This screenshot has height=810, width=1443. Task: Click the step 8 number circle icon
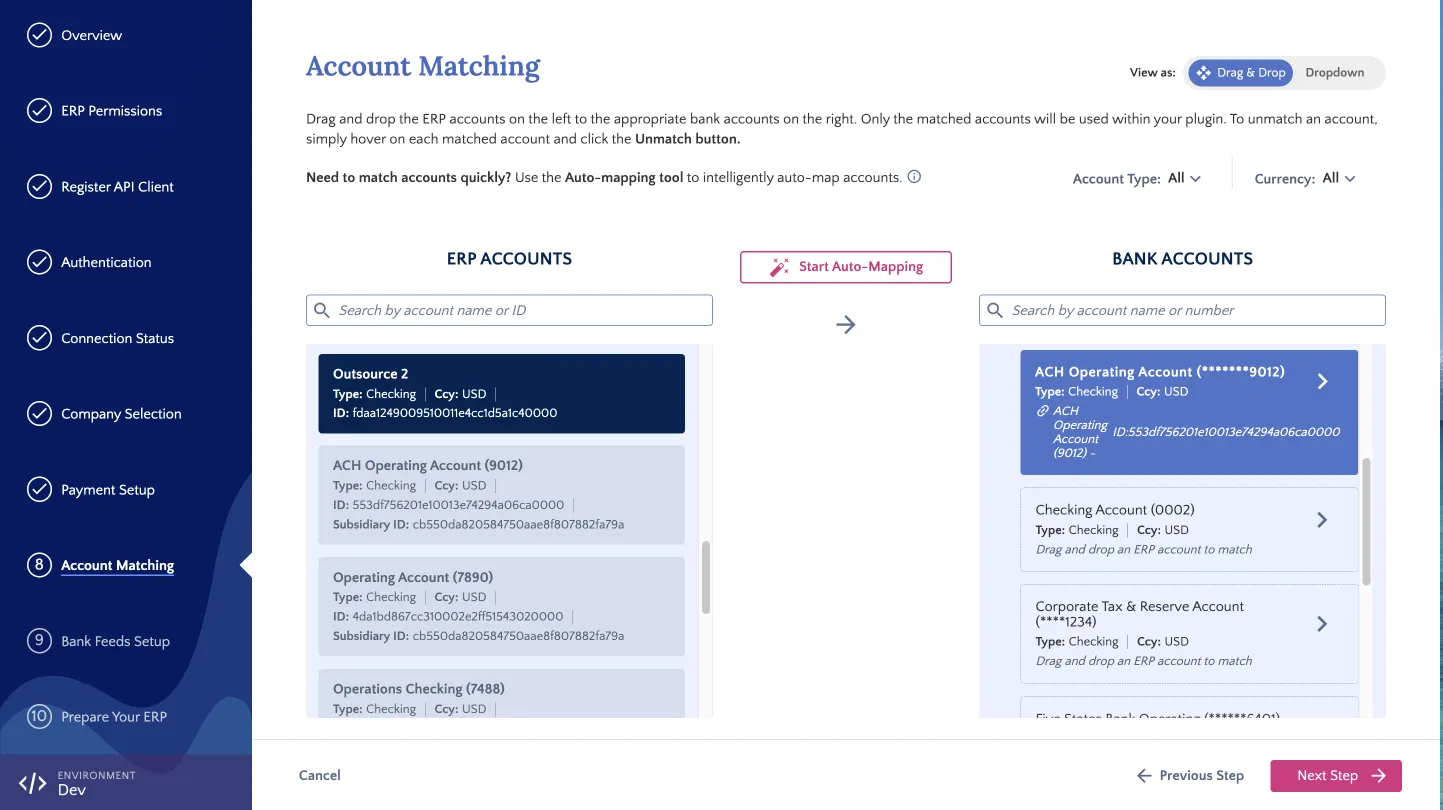click(x=39, y=566)
